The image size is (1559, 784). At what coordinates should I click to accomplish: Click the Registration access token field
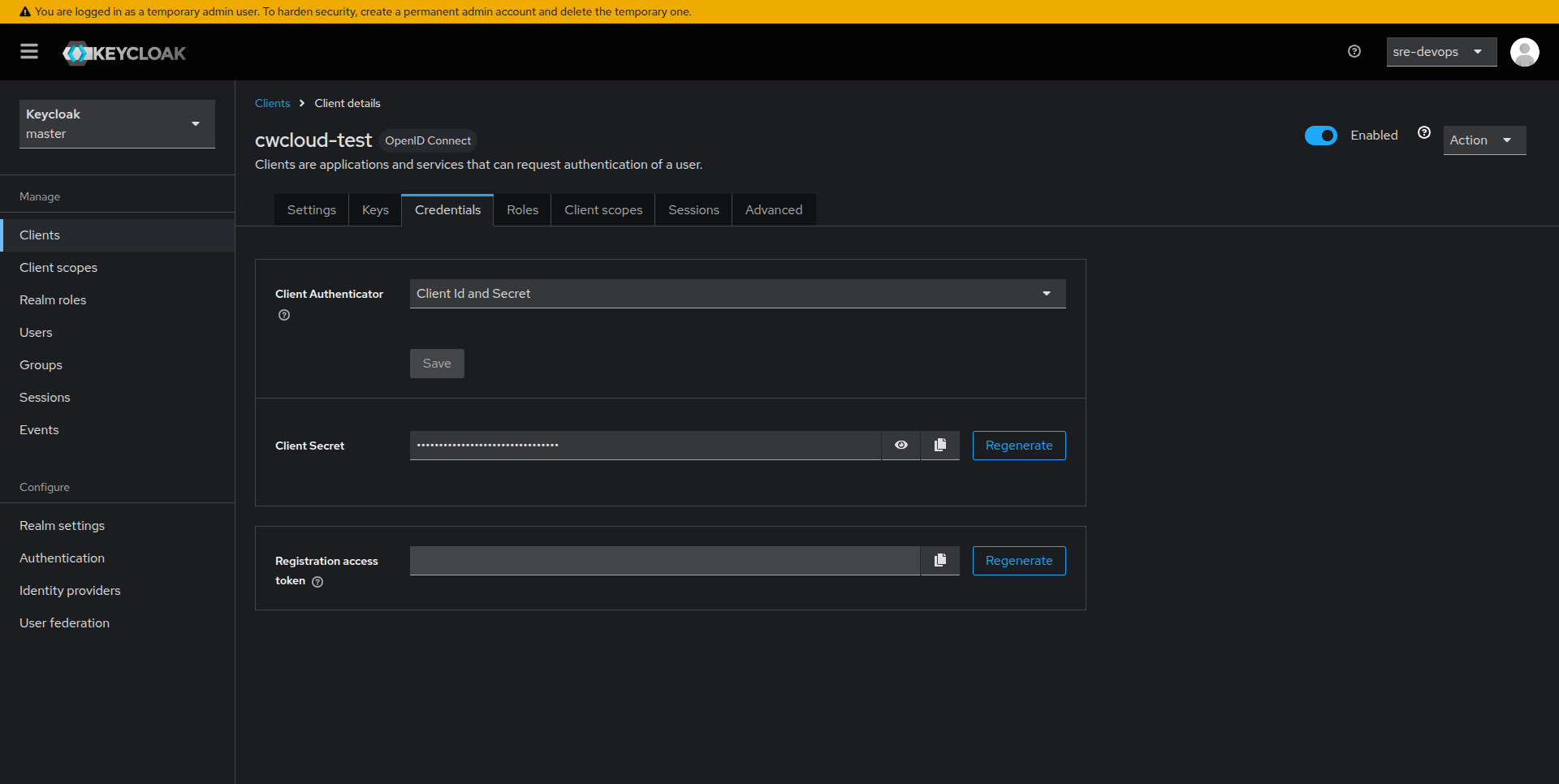point(665,561)
